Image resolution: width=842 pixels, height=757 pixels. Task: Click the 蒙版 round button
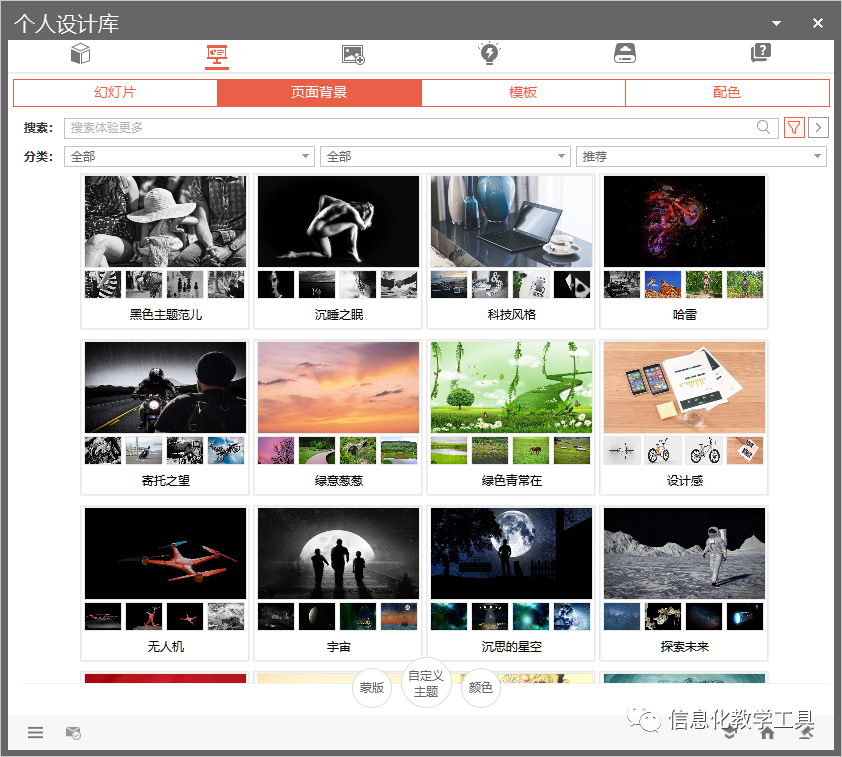tap(372, 688)
